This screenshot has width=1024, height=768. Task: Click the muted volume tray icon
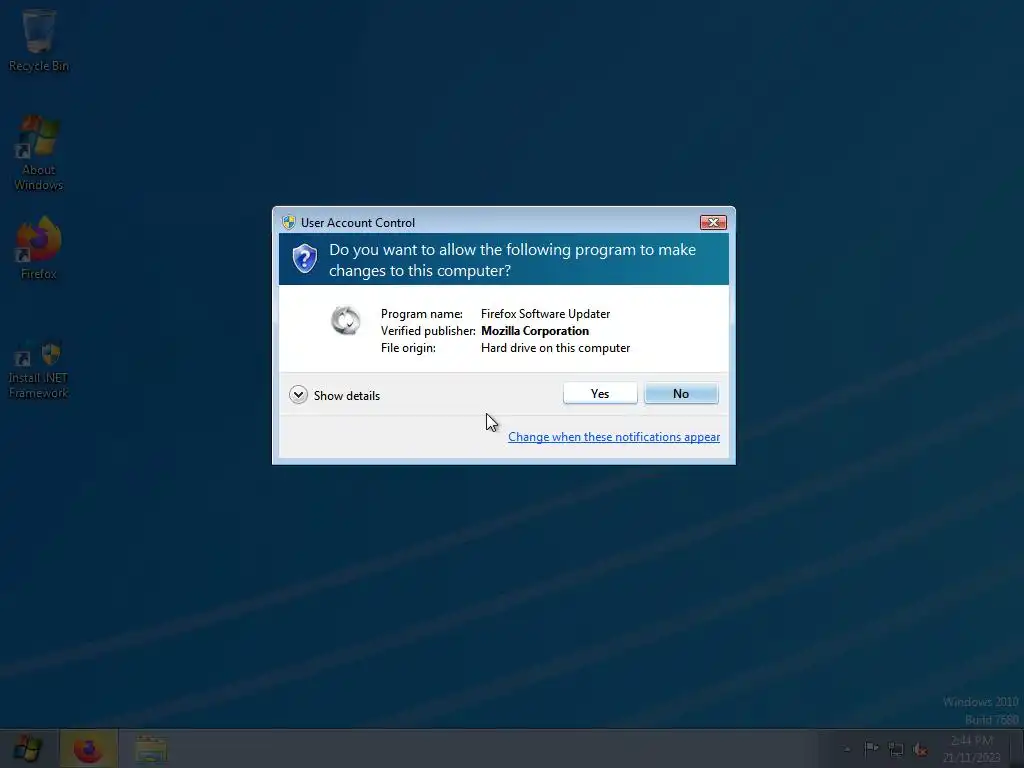pyautogui.click(x=921, y=749)
